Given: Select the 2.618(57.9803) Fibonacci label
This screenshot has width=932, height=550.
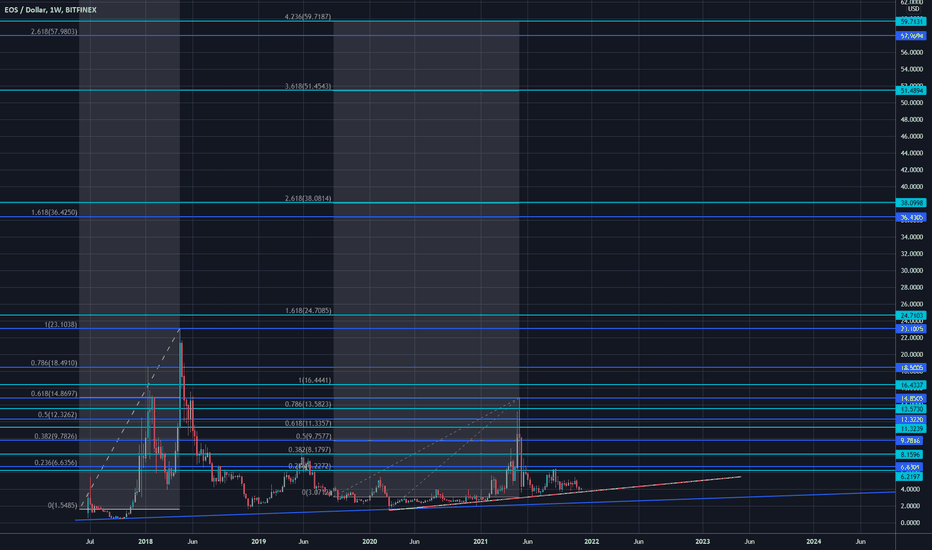Looking at the screenshot, I should coord(54,32).
